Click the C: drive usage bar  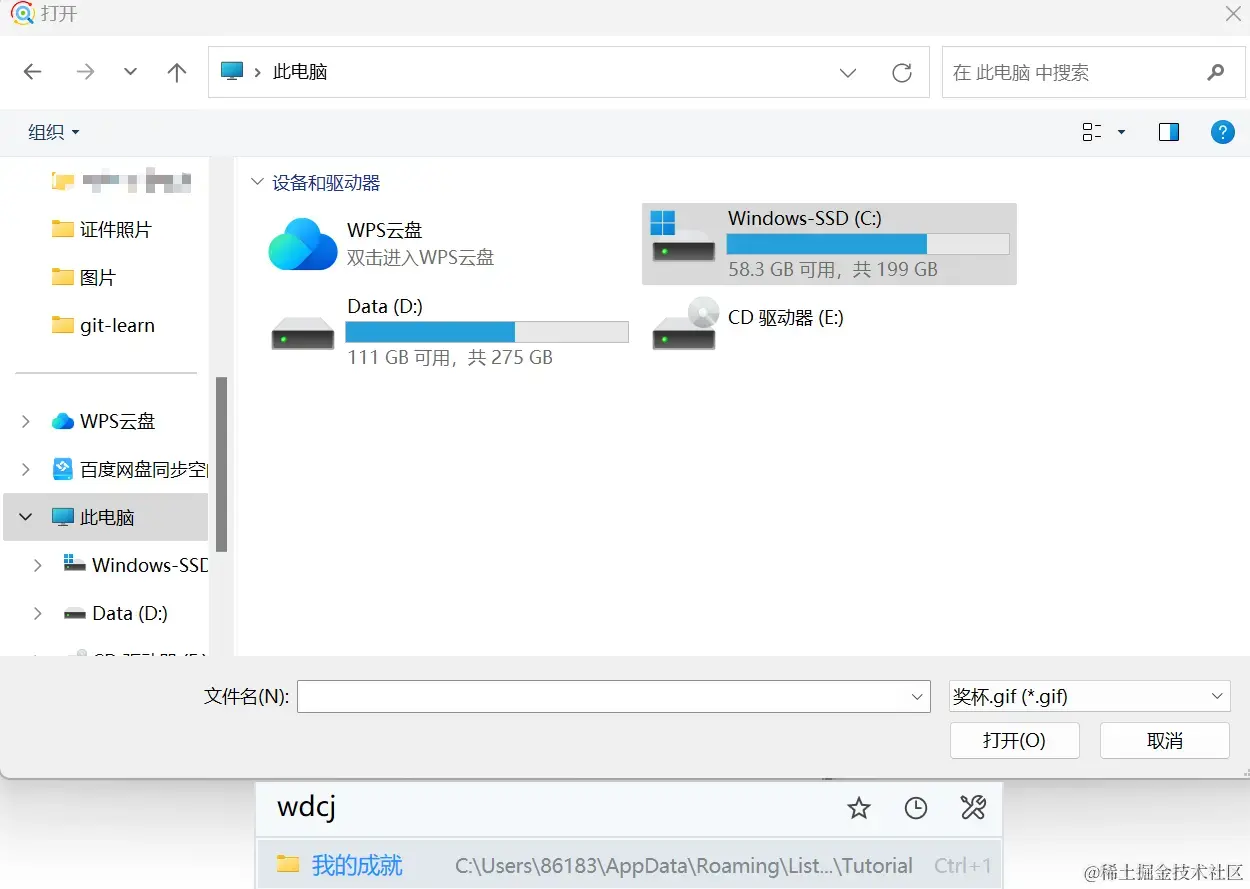coord(868,244)
